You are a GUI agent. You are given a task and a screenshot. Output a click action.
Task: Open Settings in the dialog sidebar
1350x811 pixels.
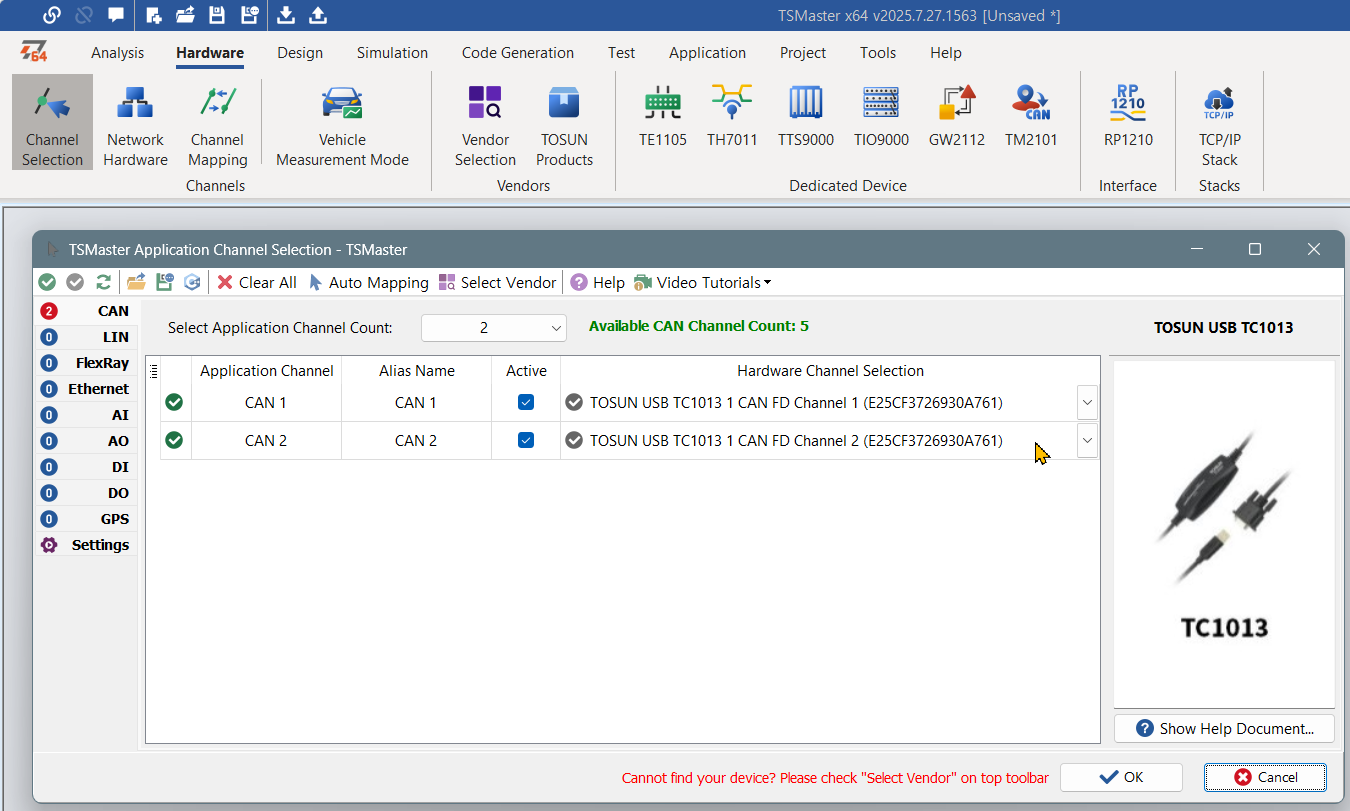pyautogui.click(x=86, y=545)
